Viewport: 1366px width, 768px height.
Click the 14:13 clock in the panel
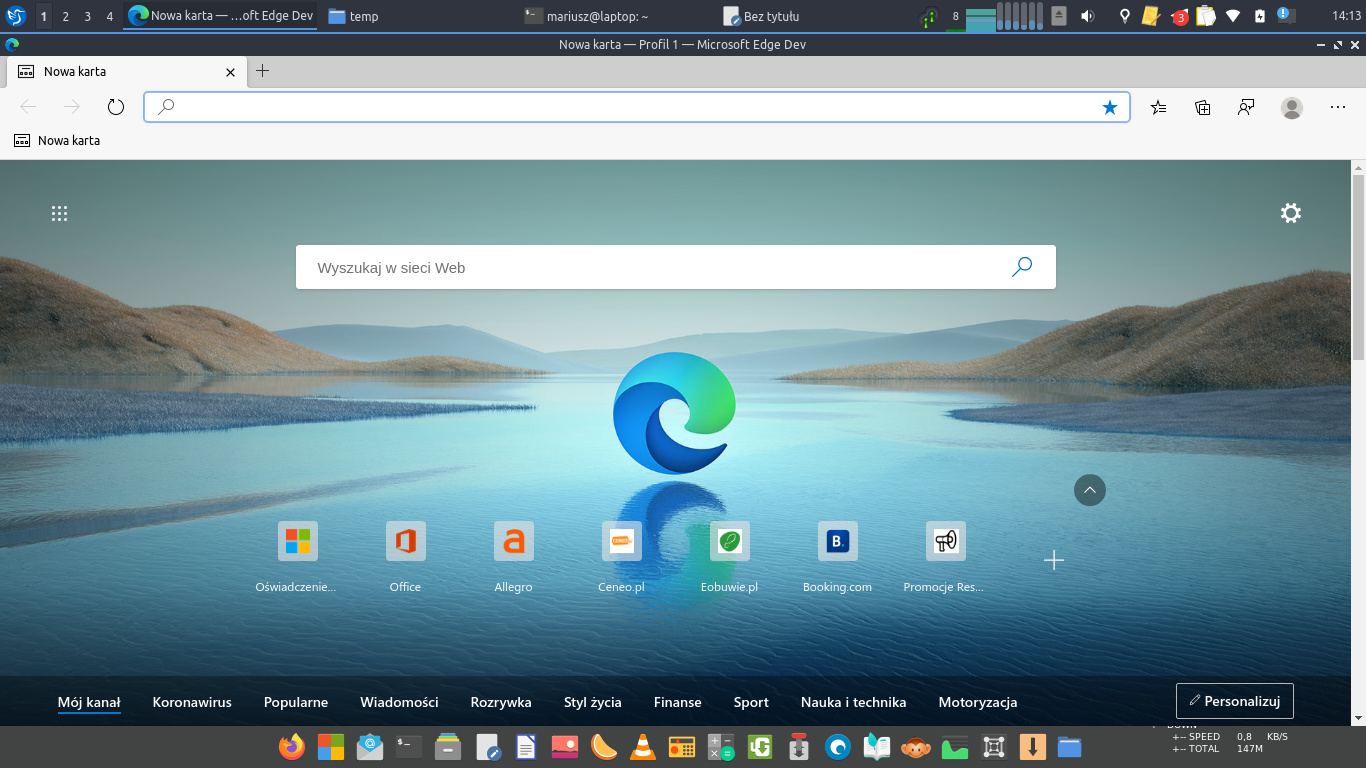[x=1347, y=16]
